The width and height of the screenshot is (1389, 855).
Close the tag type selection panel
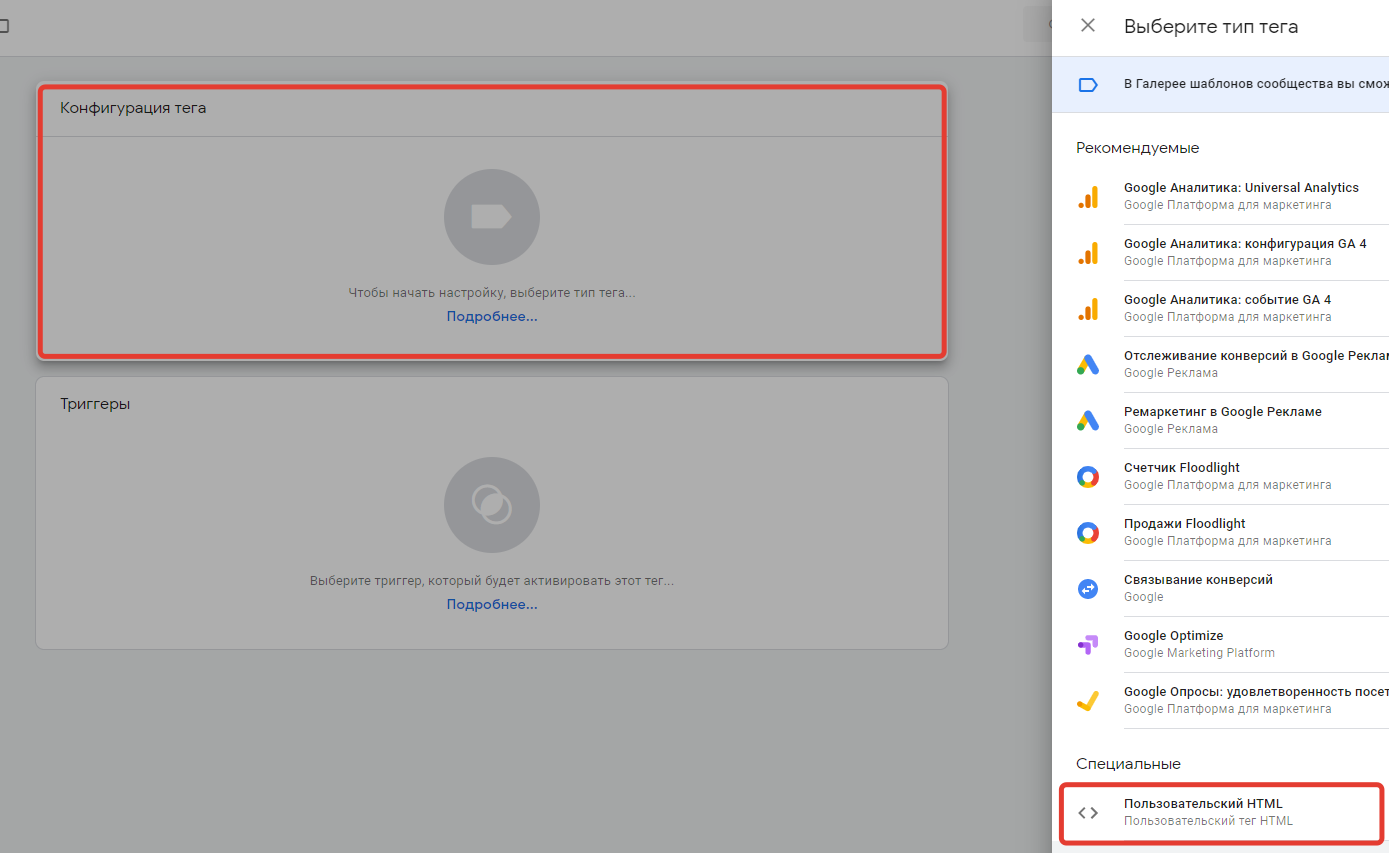(x=1088, y=26)
